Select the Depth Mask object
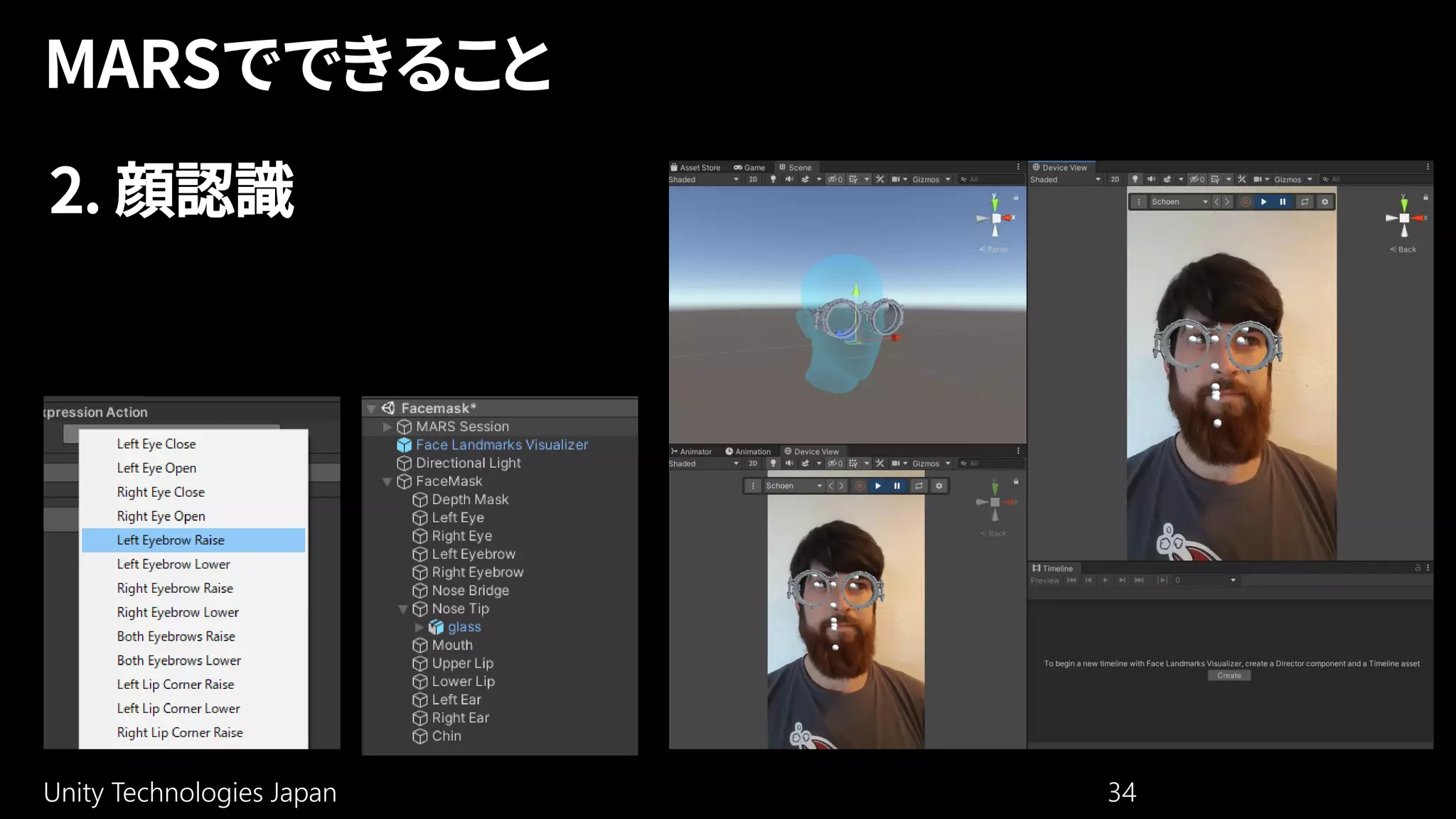 461,500
